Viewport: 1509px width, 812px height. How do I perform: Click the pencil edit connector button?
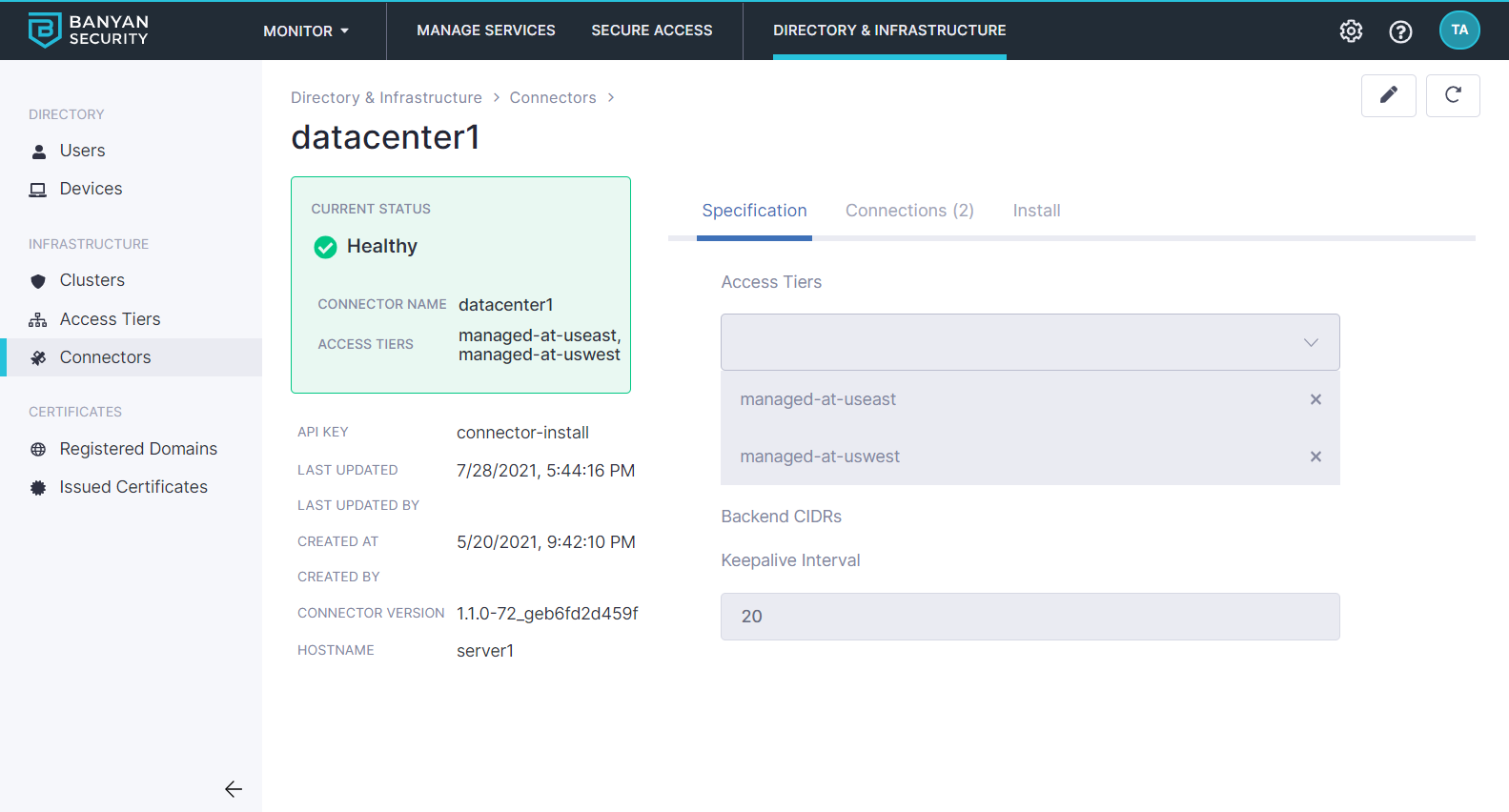pos(1388,95)
